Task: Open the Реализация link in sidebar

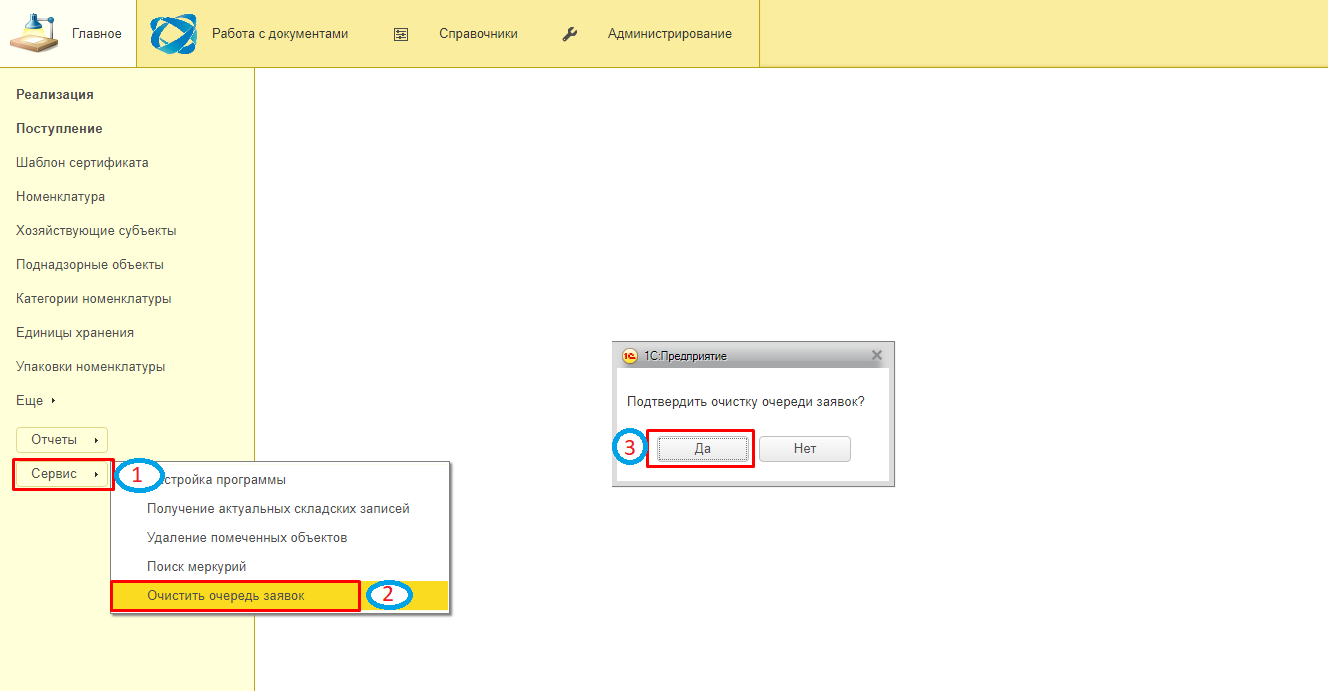Action: (55, 95)
